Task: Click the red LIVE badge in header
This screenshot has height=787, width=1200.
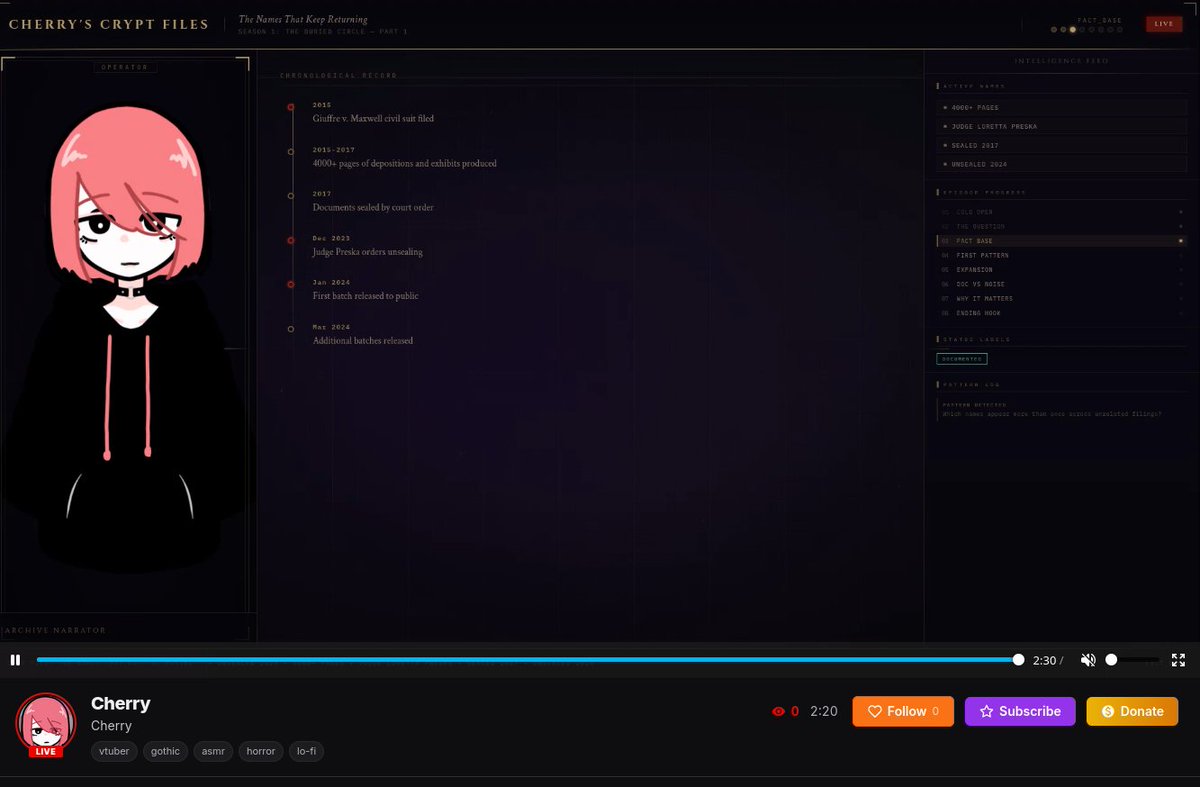Action: [1164, 24]
